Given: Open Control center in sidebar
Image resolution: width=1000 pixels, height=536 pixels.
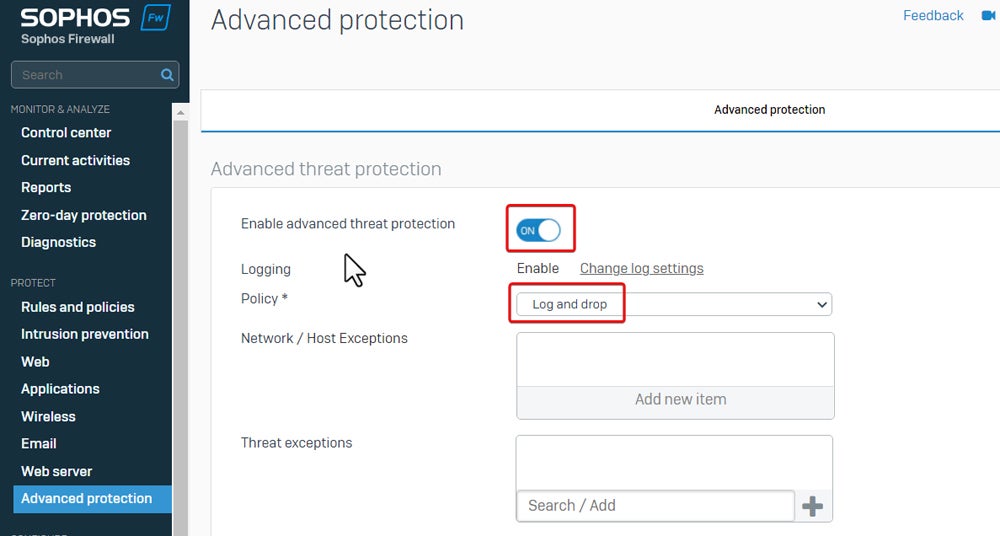Looking at the screenshot, I should (x=66, y=133).
